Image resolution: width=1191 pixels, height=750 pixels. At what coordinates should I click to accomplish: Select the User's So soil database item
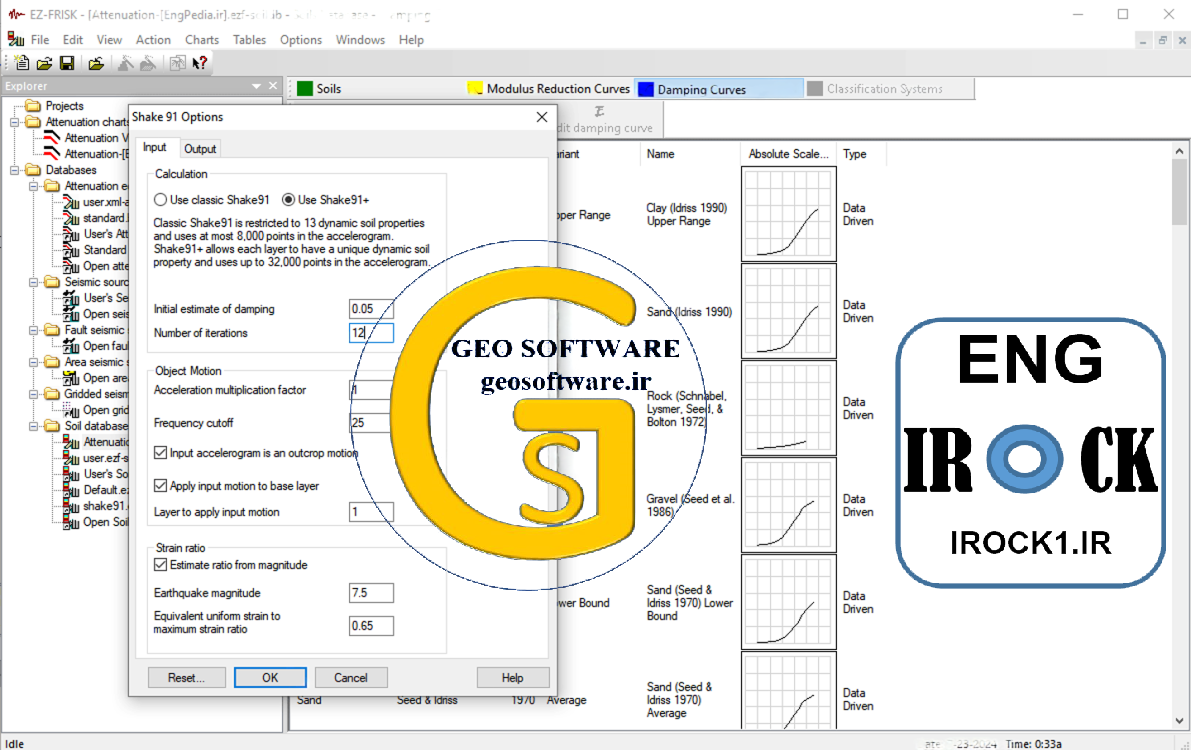(x=96, y=473)
